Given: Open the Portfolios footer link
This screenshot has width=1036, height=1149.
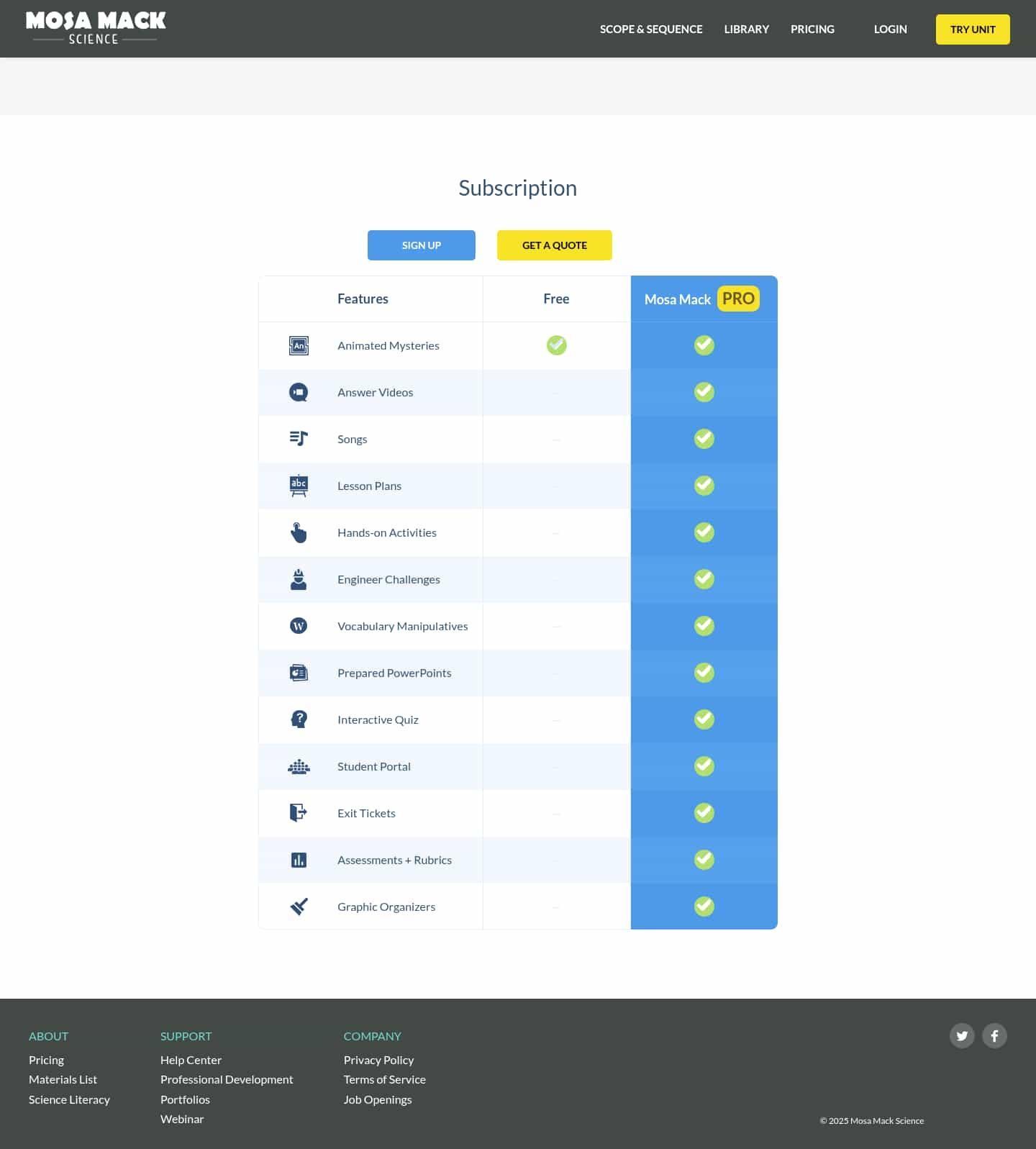Looking at the screenshot, I should pos(185,1099).
